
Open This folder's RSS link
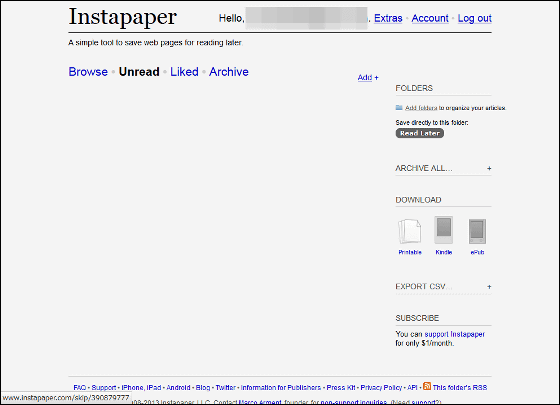[x=460, y=388]
